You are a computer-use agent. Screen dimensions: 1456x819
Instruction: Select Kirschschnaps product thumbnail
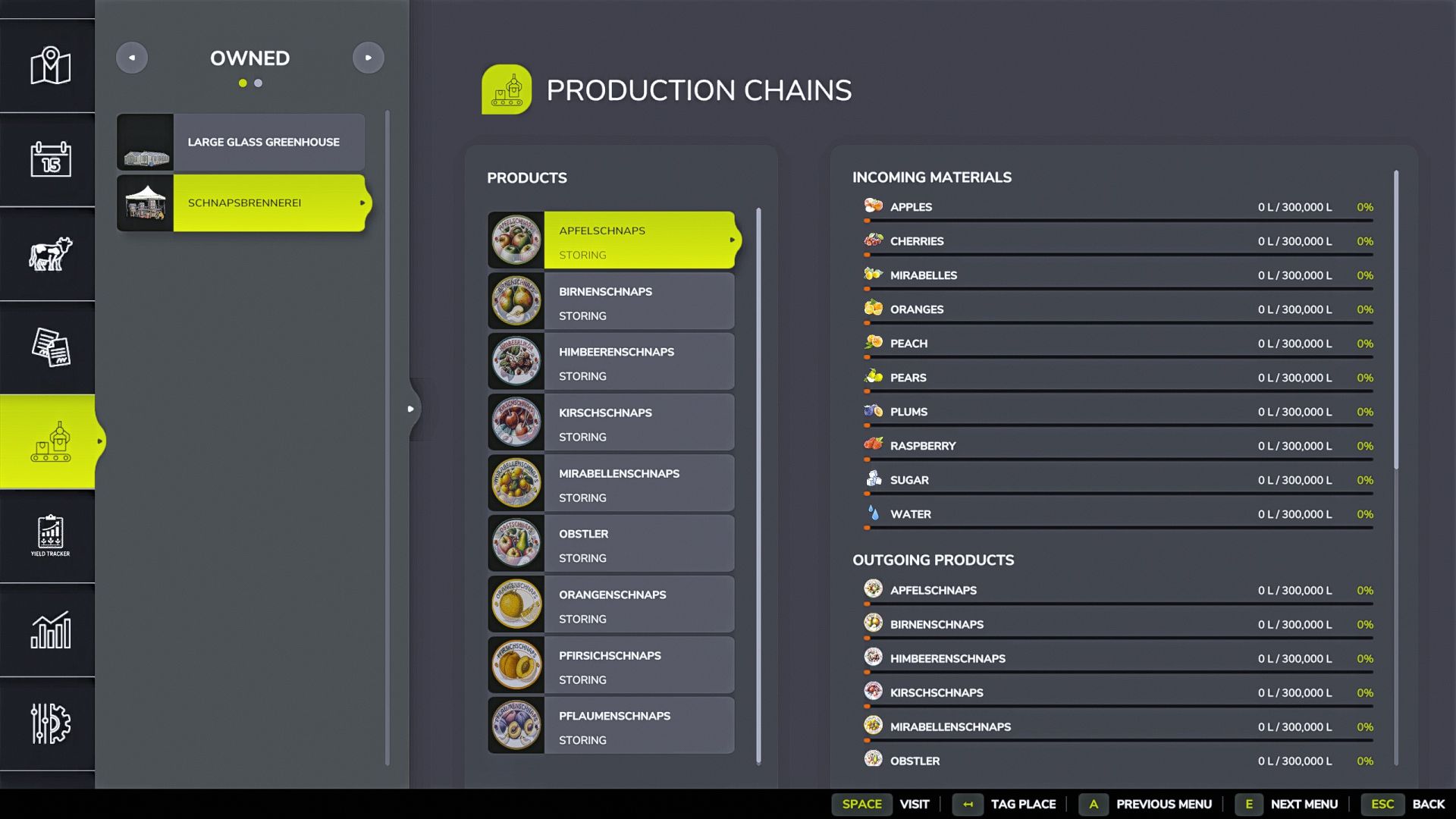516,422
